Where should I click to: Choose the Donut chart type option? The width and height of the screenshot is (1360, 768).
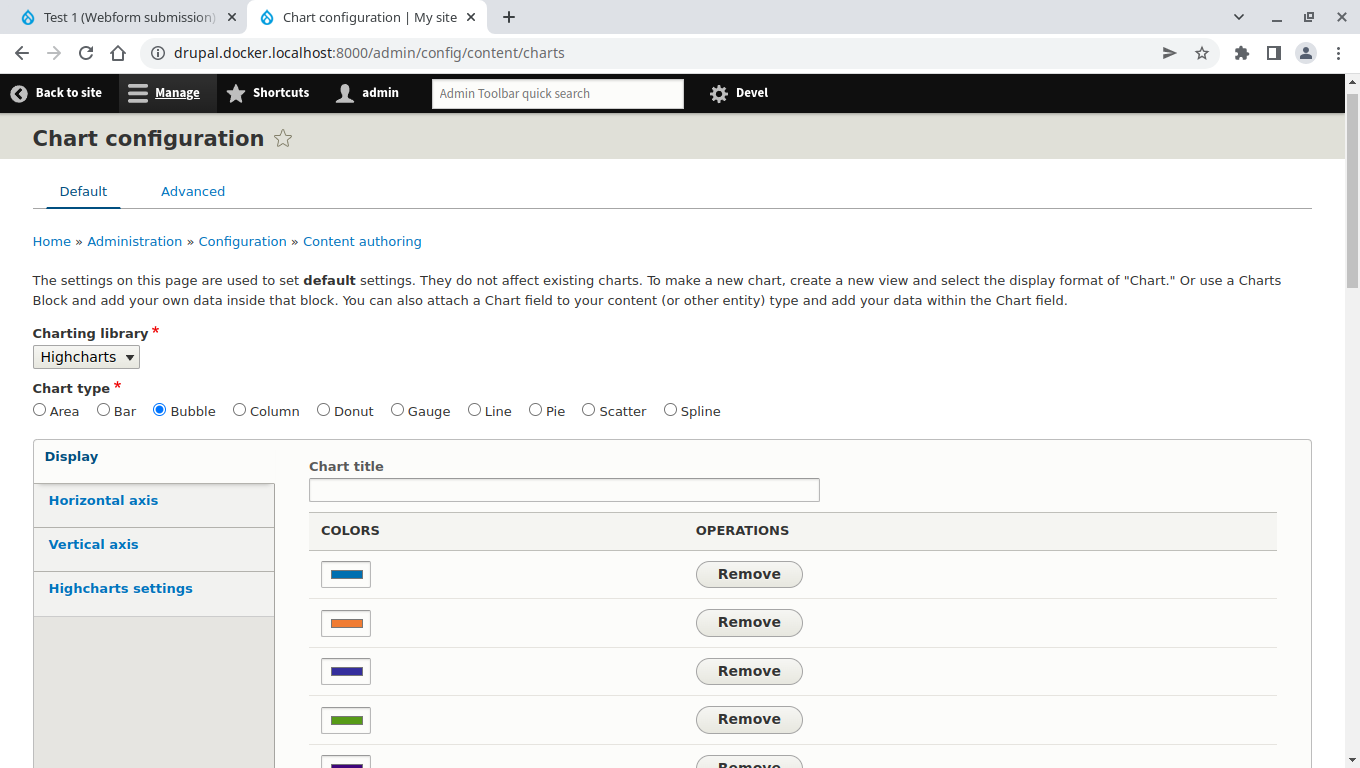324,410
